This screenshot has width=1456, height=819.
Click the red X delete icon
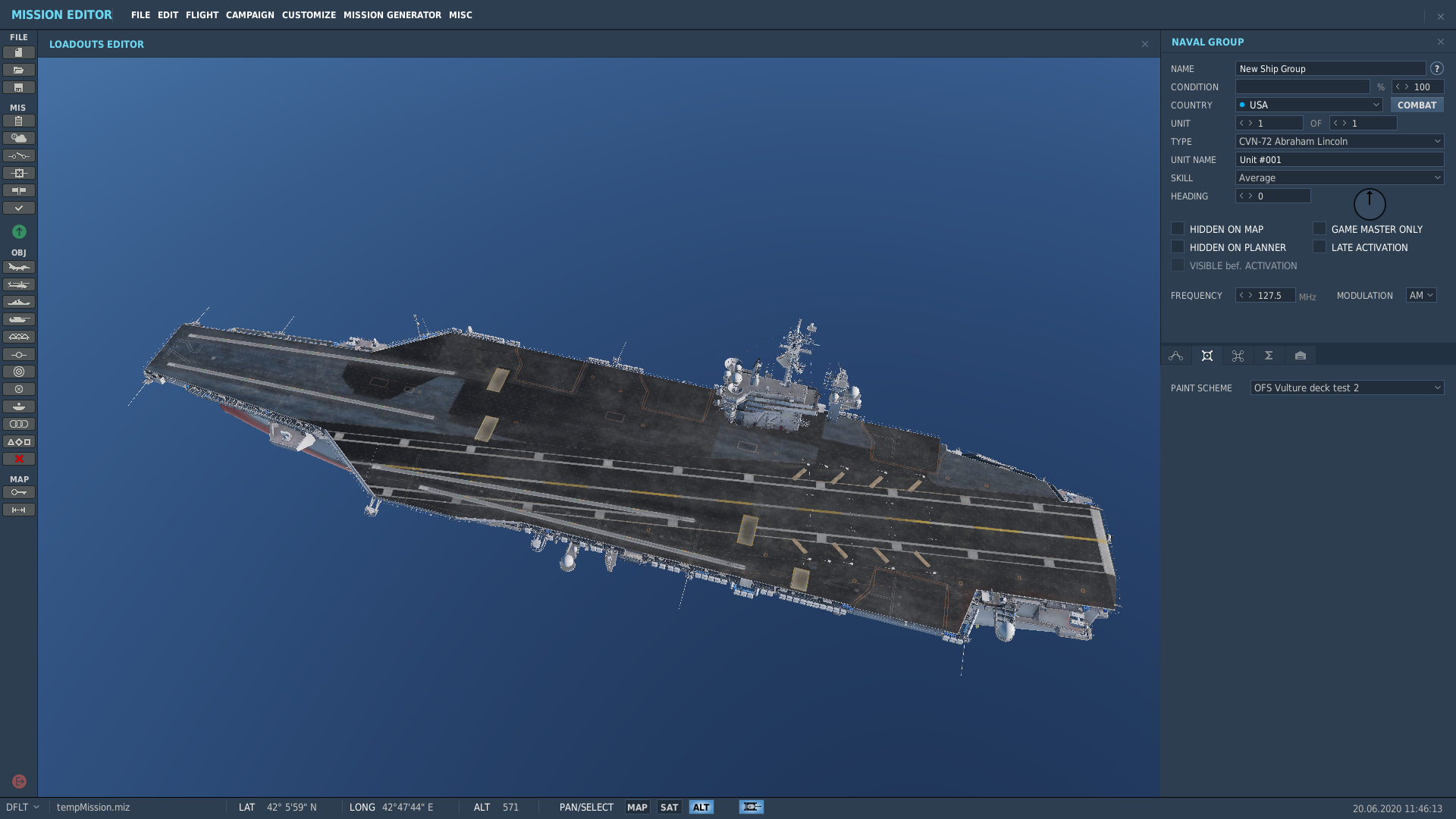tap(19, 459)
